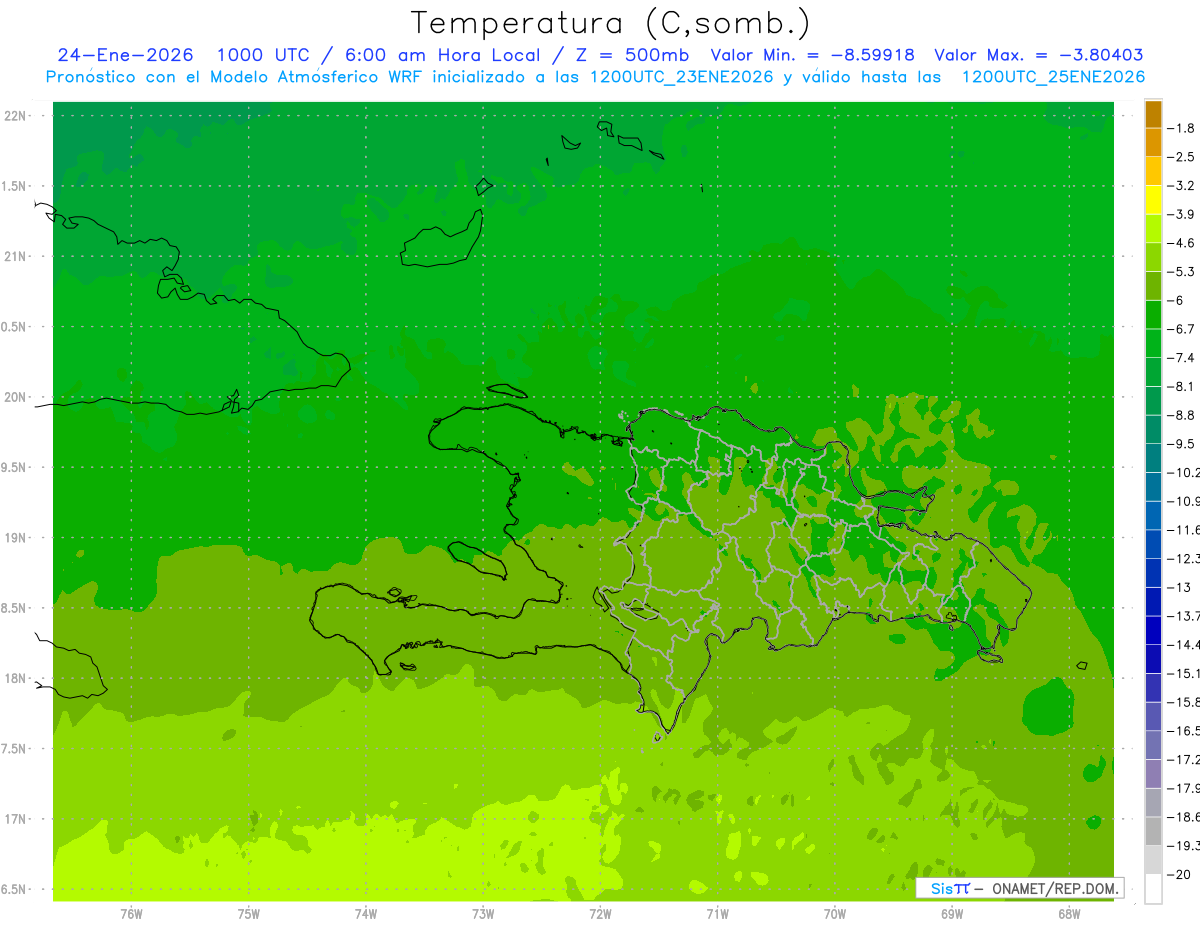
Task: Click the '-2.5' colorbar value
Action: pos(1181,157)
